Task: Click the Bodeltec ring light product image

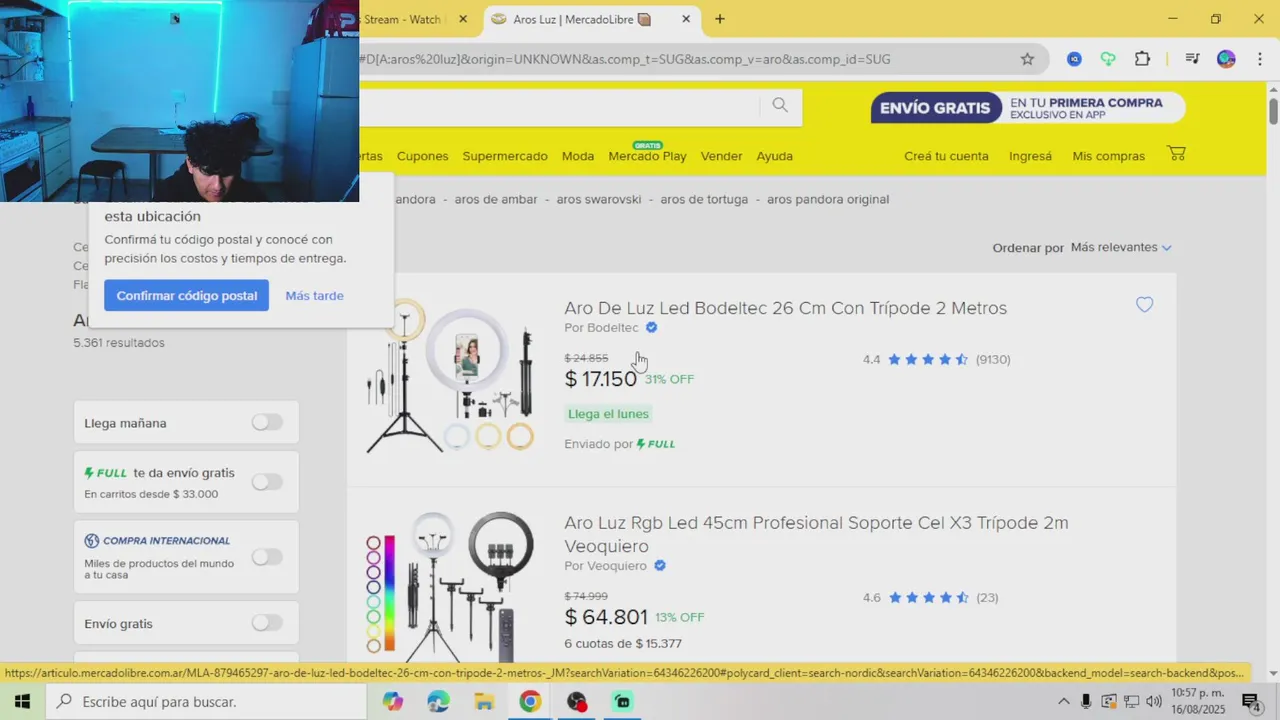Action: point(451,377)
